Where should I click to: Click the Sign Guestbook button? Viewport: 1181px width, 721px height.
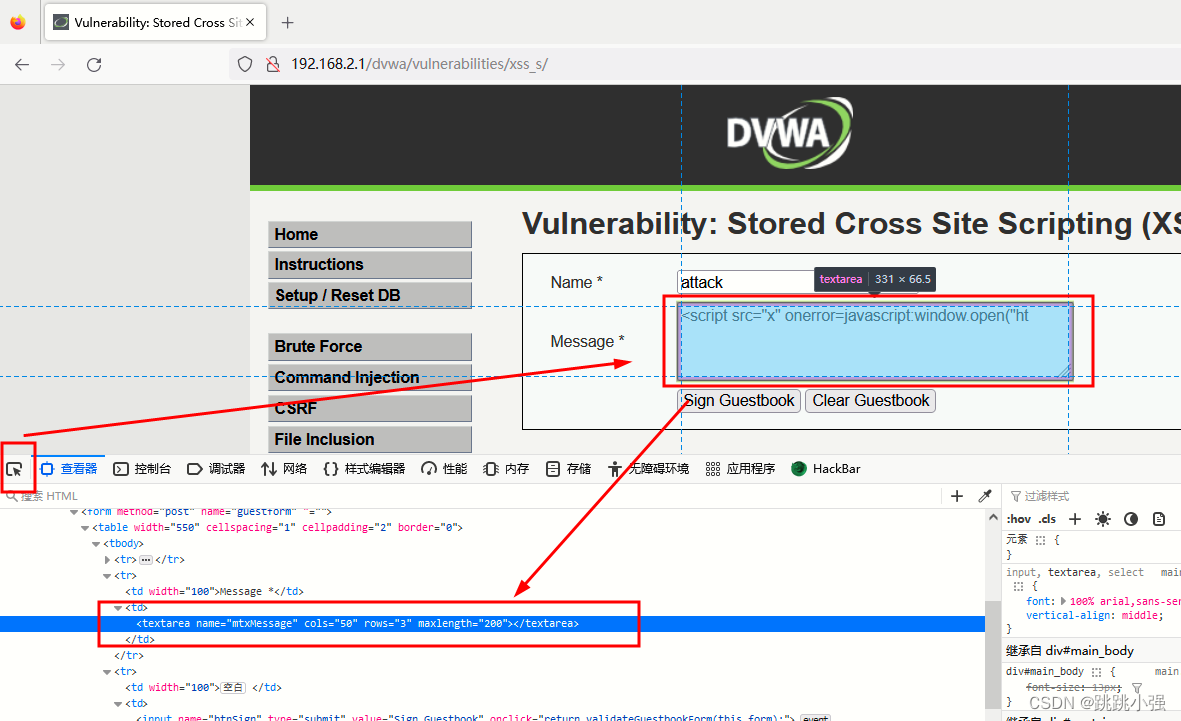(739, 401)
